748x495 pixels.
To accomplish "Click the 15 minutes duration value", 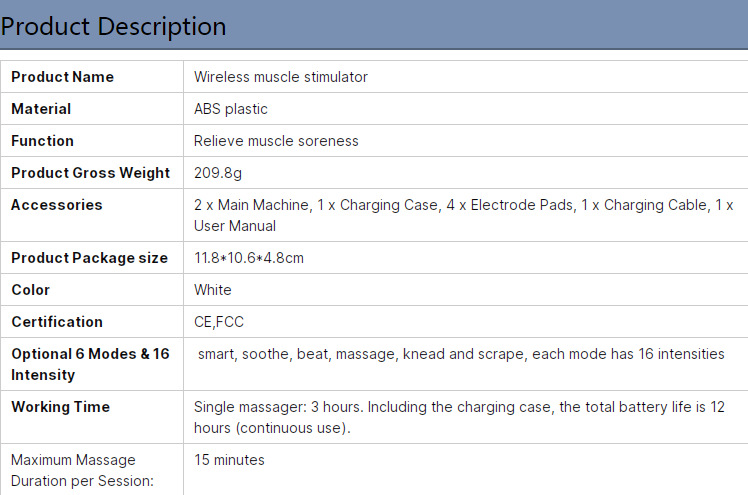I will click(229, 460).
